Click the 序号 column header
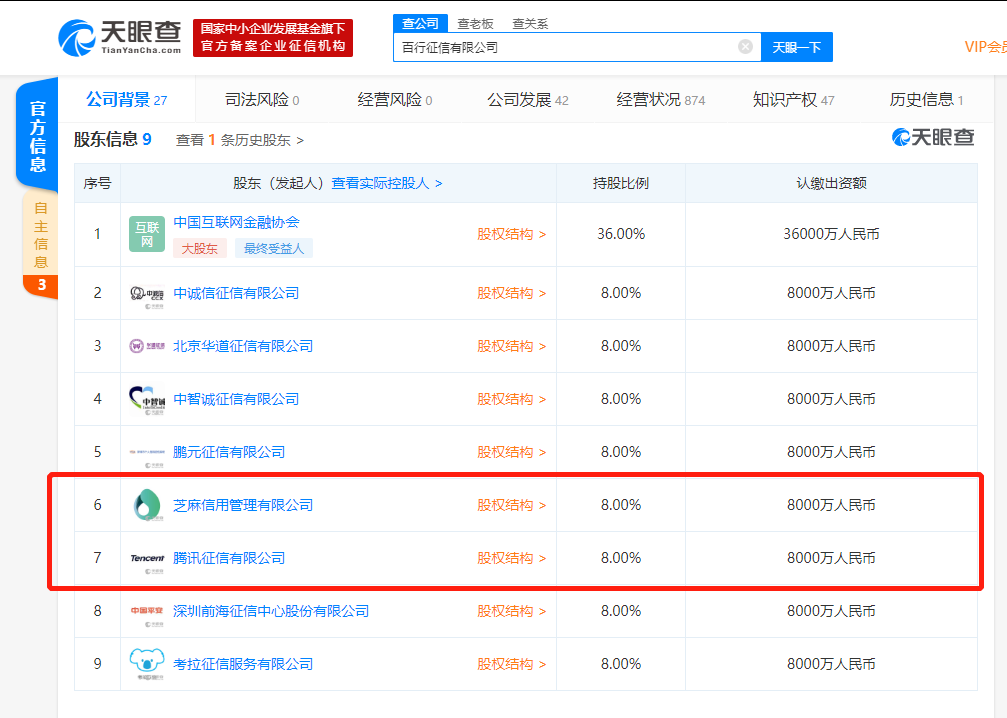The width and height of the screenshot is (1007, 718). (98, 183)
